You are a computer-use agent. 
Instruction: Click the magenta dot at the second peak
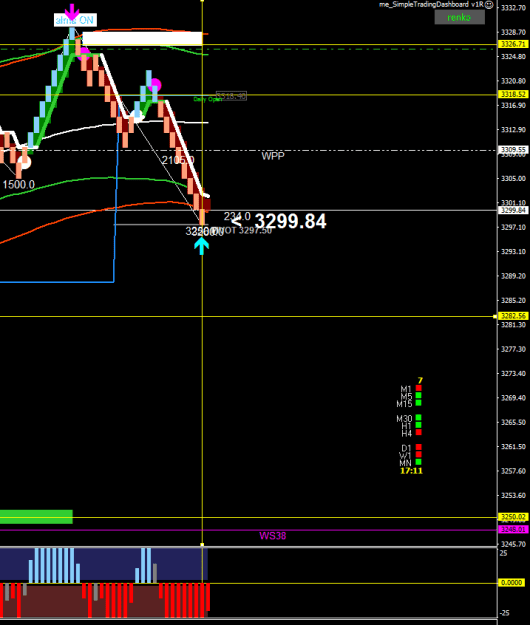point(155,85)
